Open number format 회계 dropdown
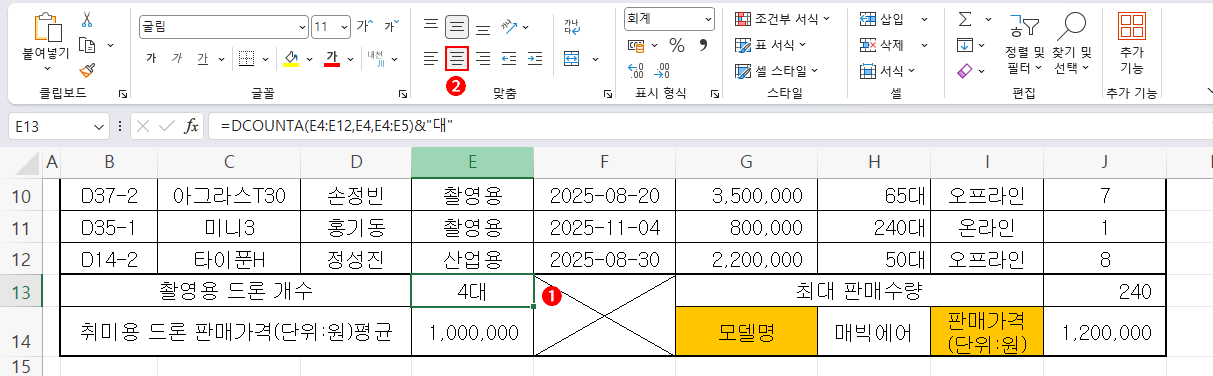 click(708, 19)
